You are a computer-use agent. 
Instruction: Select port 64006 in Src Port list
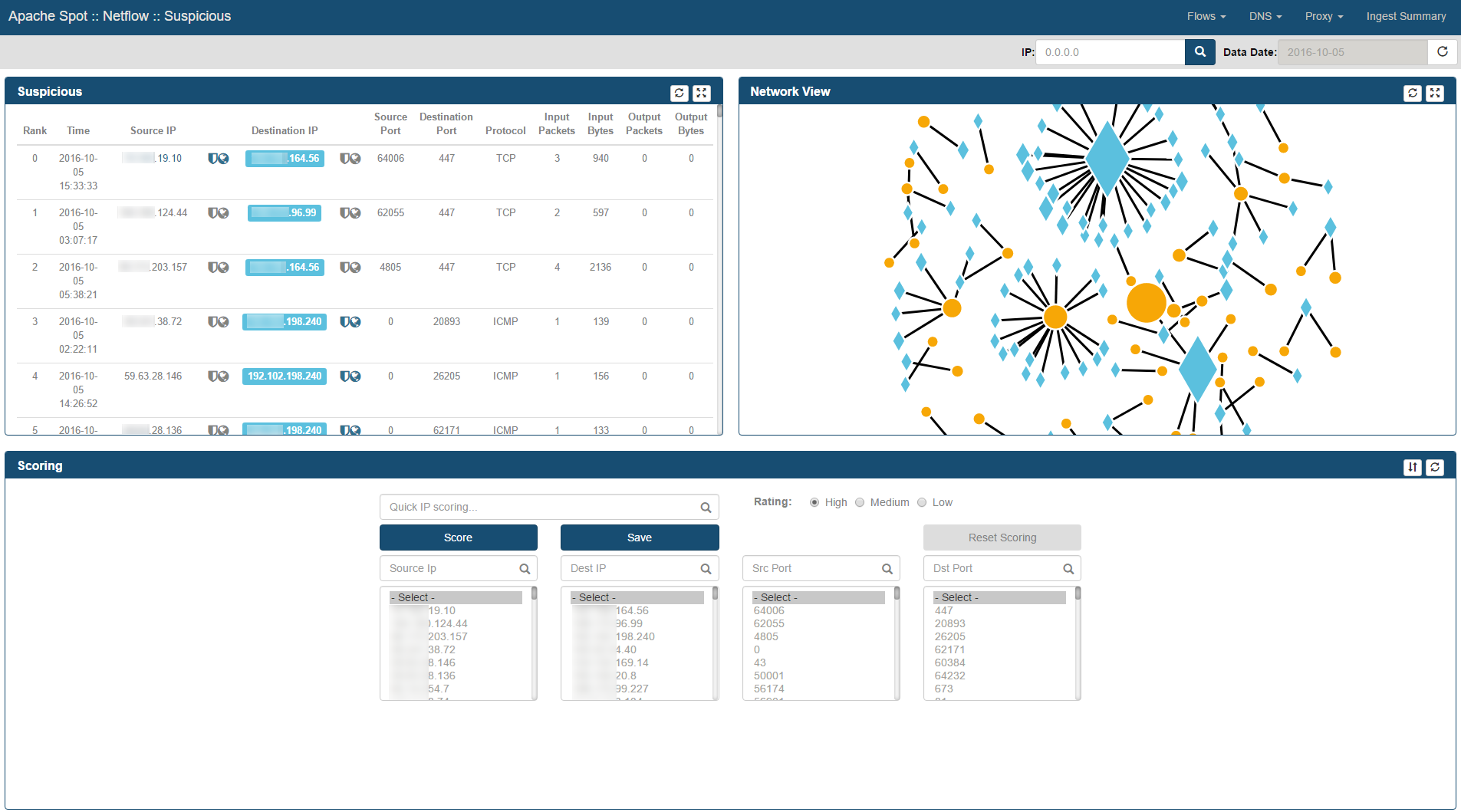point(768,610)
